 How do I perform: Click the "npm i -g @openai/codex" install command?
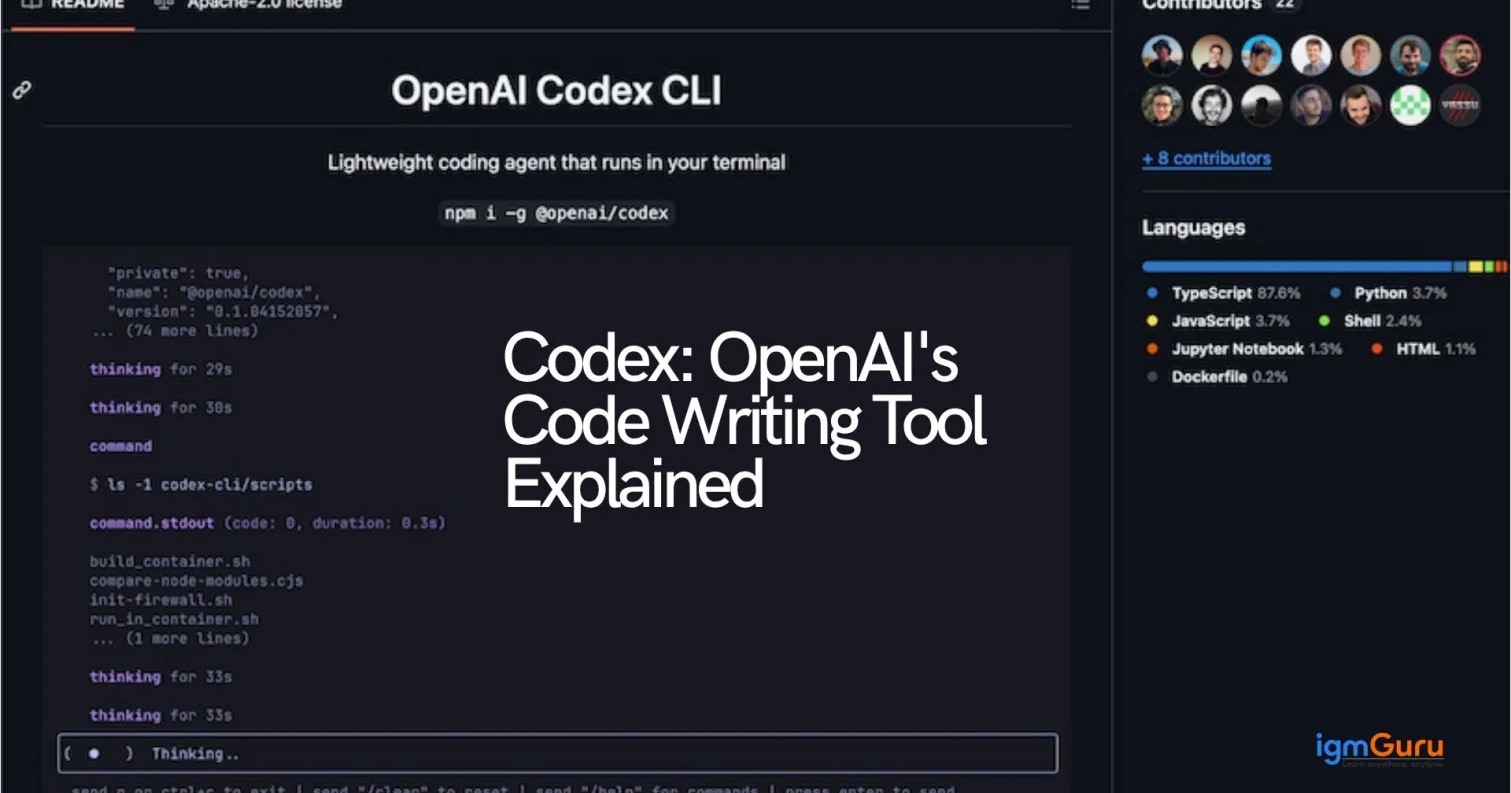[556, 213]
